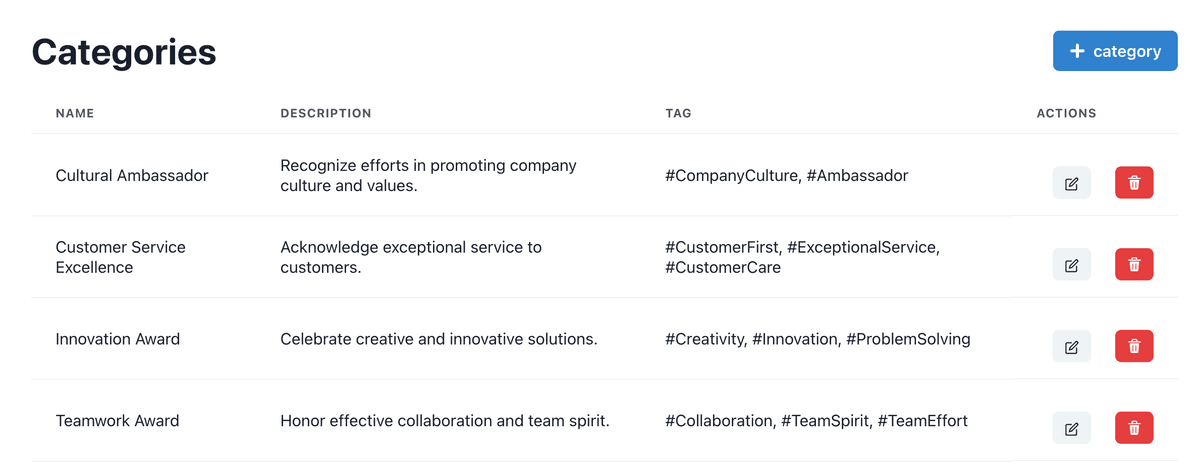The image size is (1200, 475).
Task: Click the blue add category button
Action: (x=1115, y=51)
